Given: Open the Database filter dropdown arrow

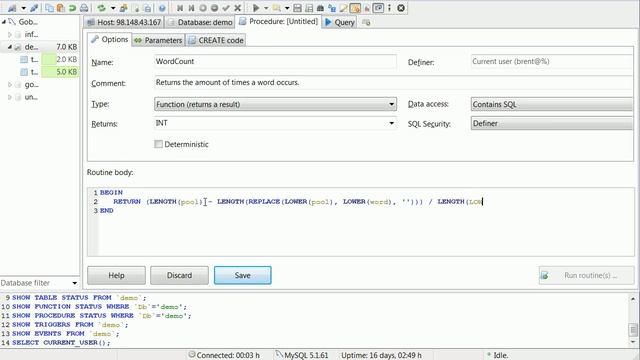Looking at the screenshot, I should coord(74,283).
